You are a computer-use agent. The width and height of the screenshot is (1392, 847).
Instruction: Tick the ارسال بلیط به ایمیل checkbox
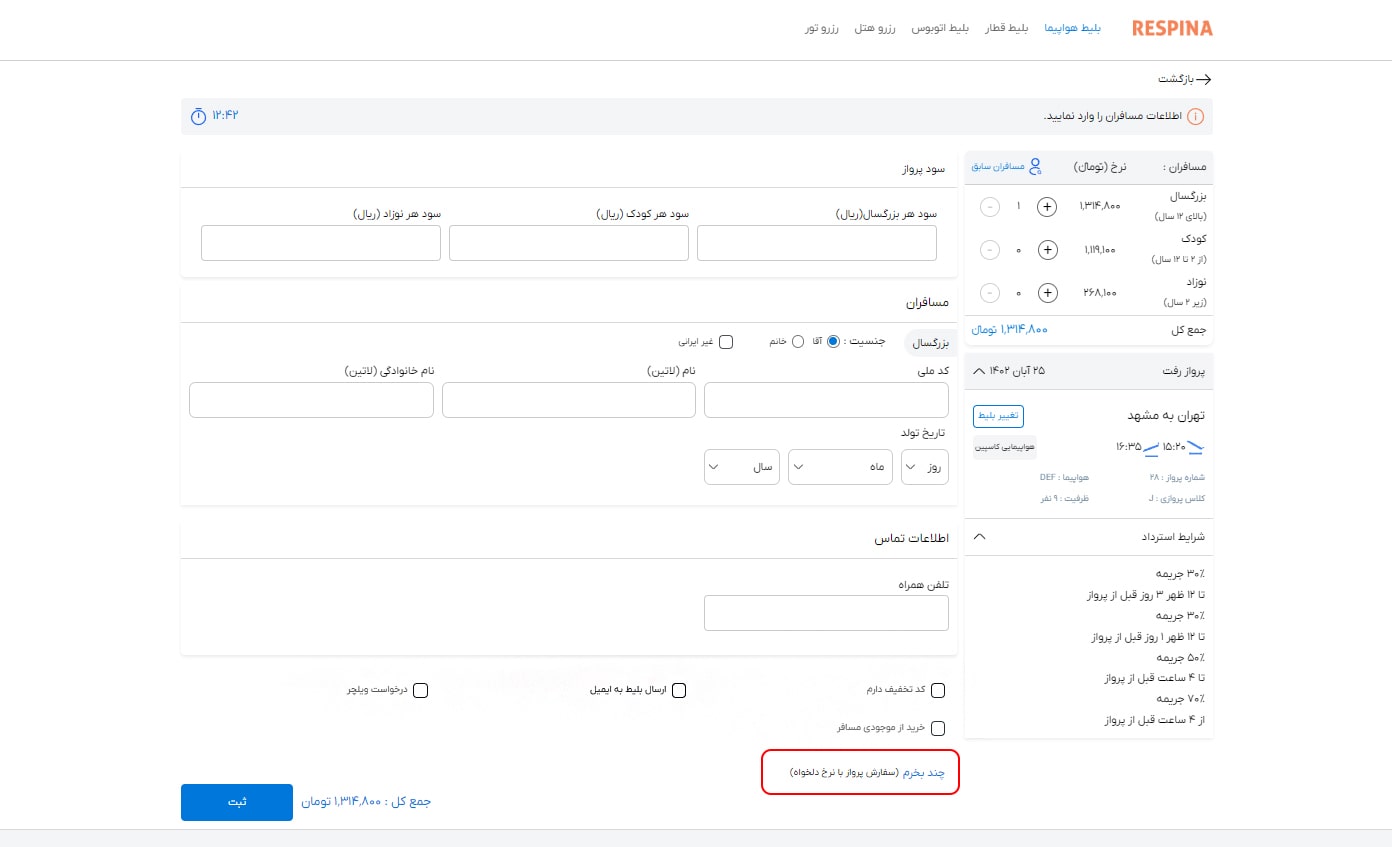tap(679, 690)
